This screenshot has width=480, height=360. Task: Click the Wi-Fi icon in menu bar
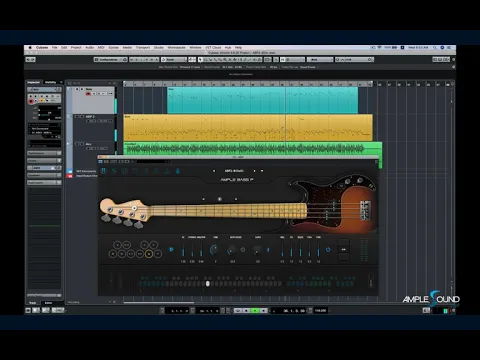coord(379,48)
